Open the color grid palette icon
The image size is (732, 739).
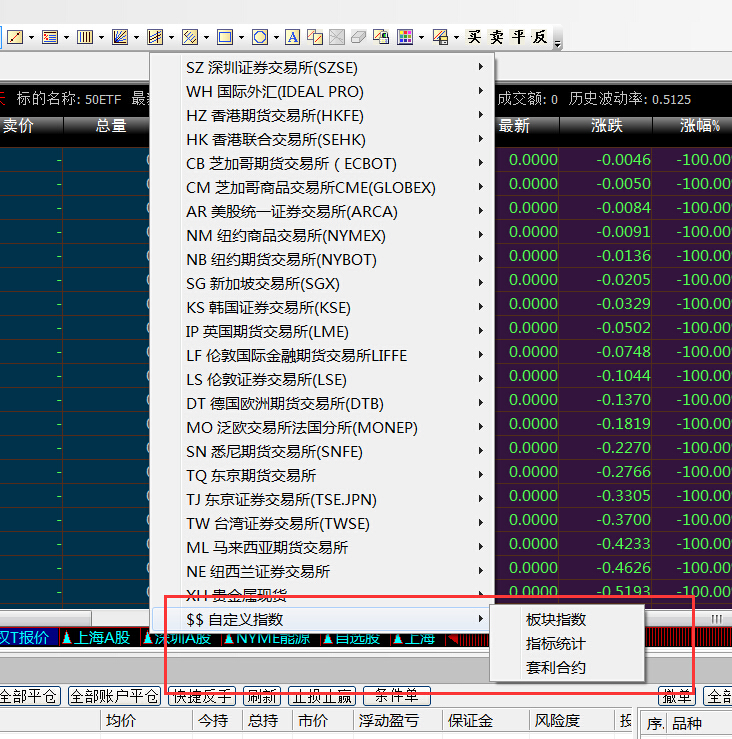pyautogui.click(x=405, y=37)
